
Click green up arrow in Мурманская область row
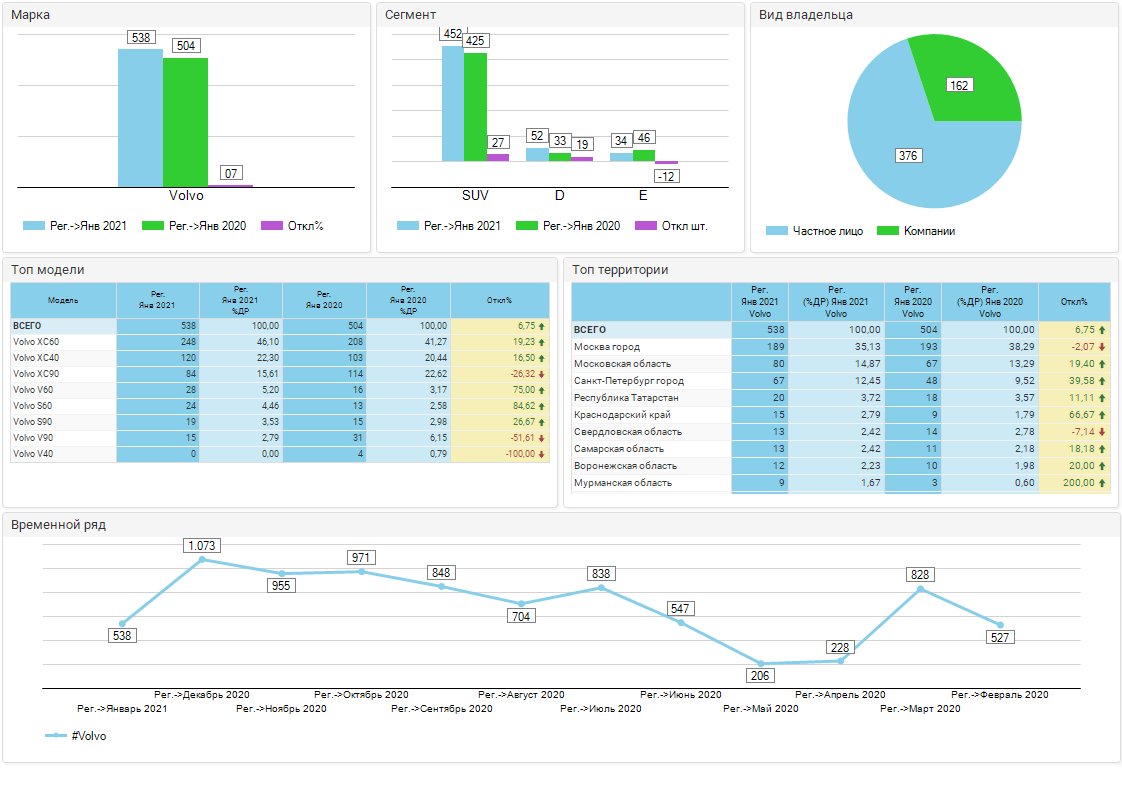tap(1102, 483)
